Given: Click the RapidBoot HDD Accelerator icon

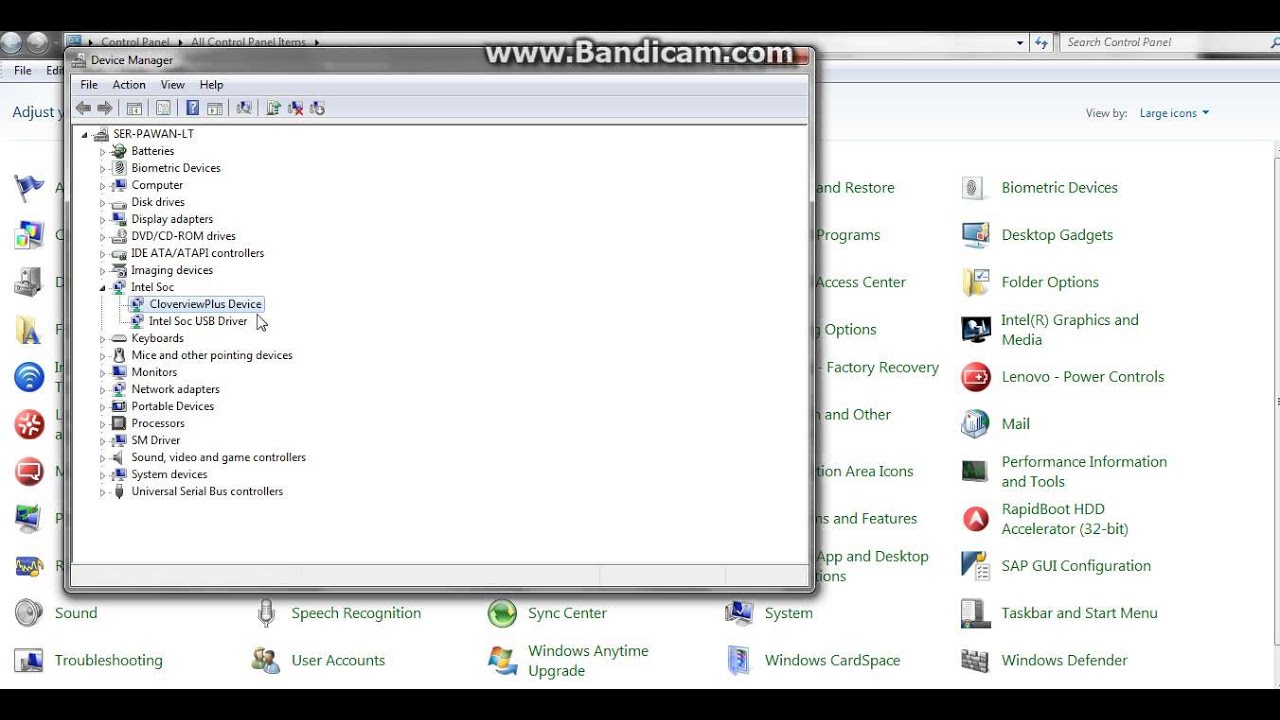Looking at the screenshot, I should (976, 518).
